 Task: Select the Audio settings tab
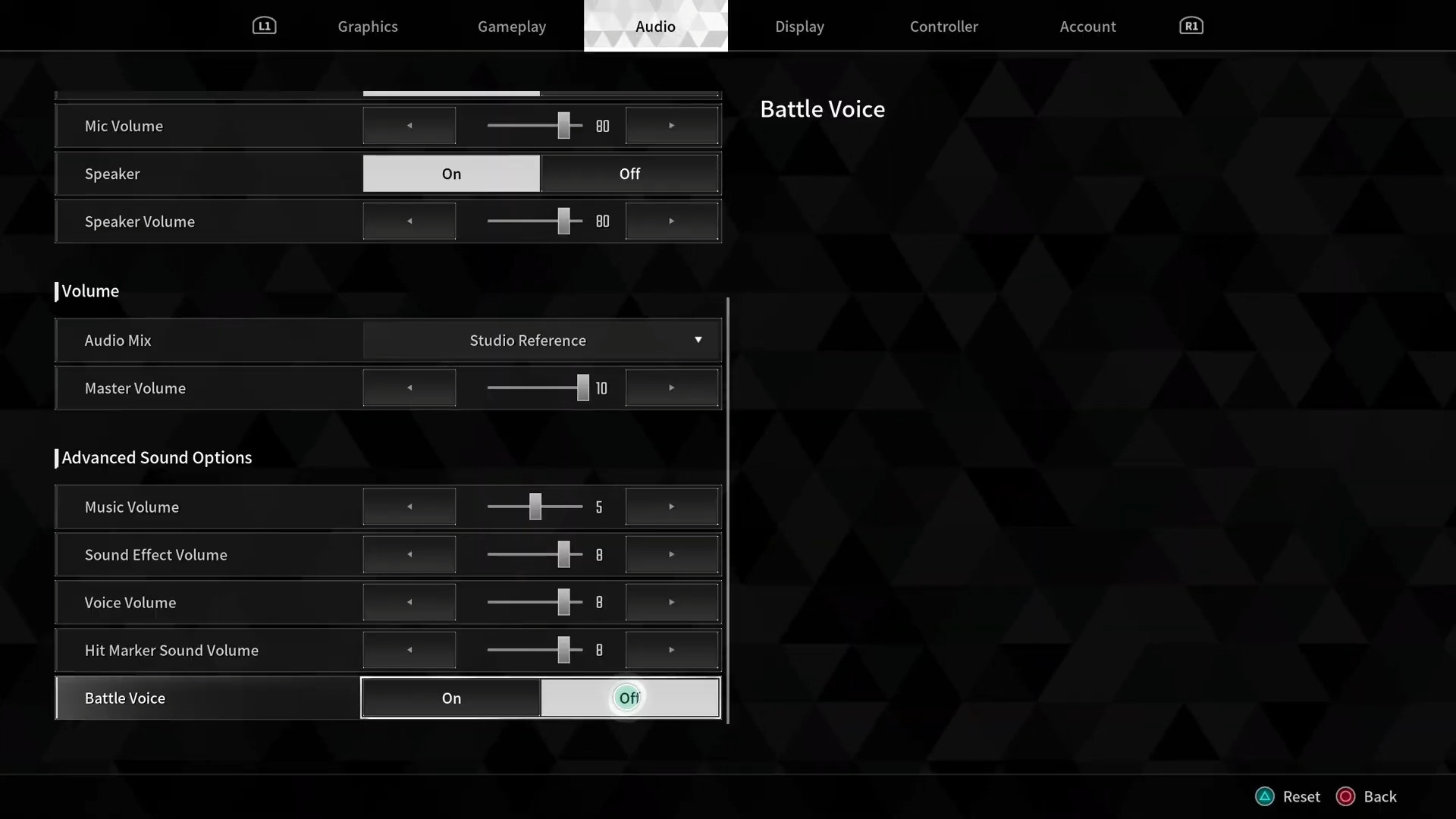[x=655, y=26]
